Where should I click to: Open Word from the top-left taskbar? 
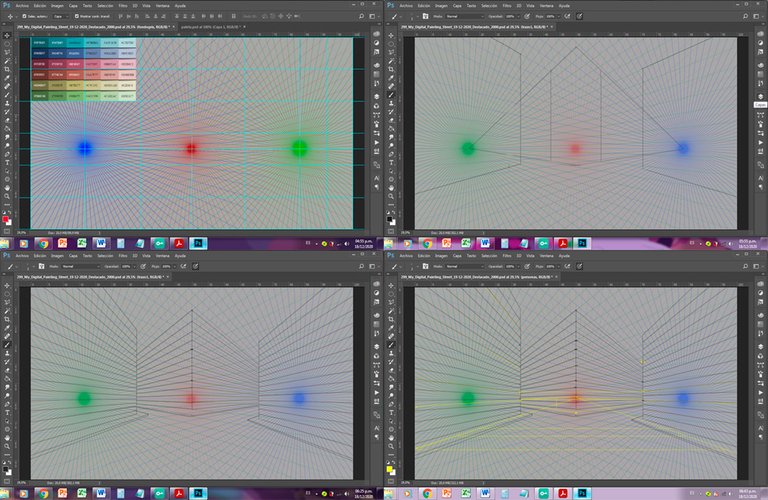(101, 243)
